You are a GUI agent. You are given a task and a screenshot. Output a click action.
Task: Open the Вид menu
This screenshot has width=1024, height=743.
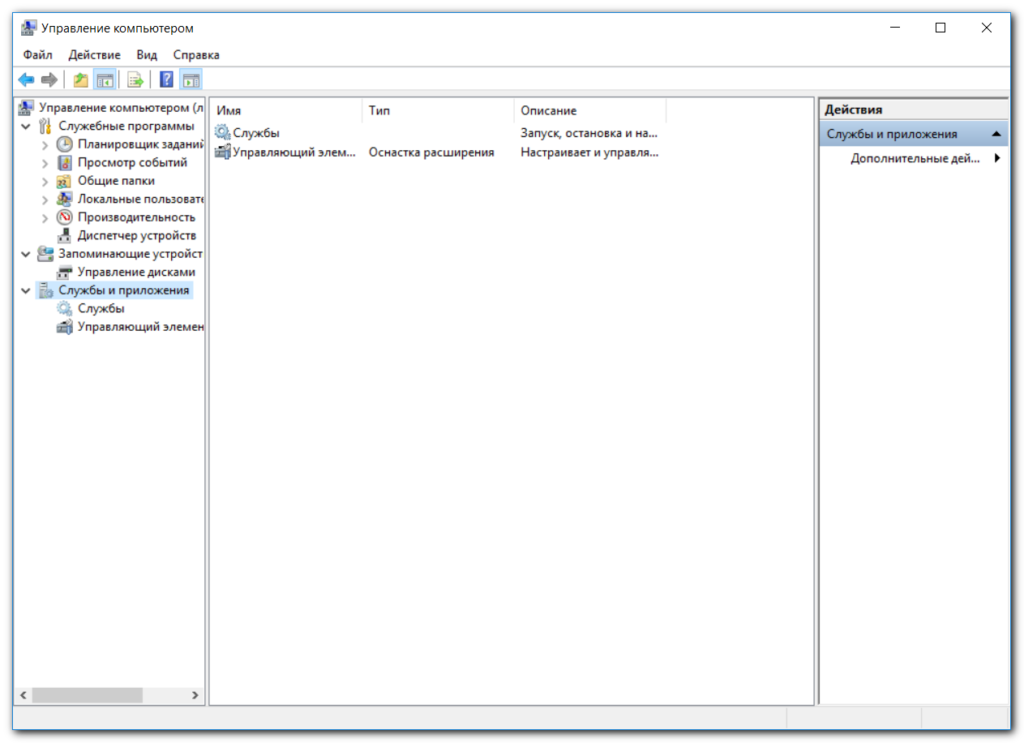tap(147, 55)
